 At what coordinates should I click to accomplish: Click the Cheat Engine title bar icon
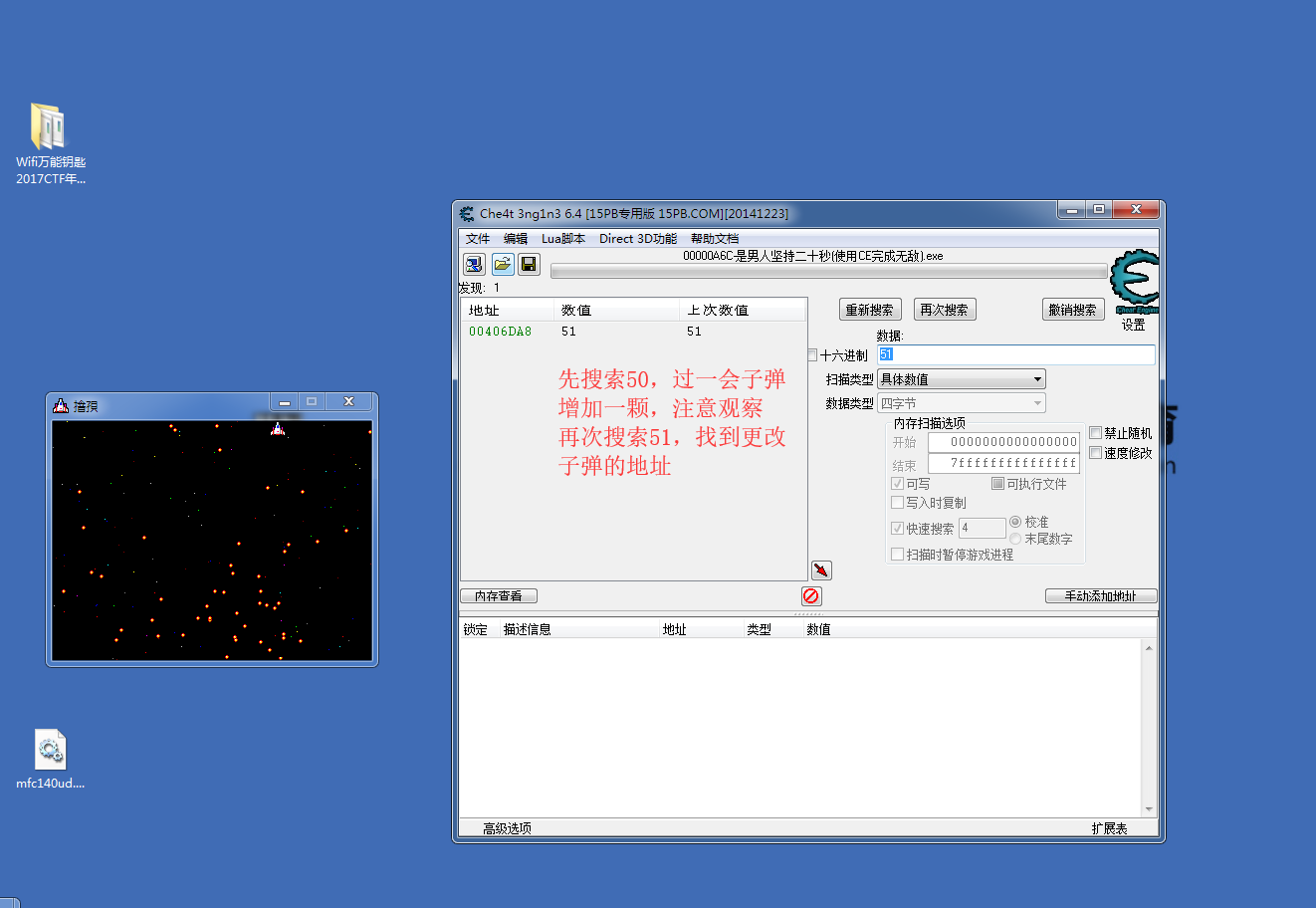click(467, 213)
